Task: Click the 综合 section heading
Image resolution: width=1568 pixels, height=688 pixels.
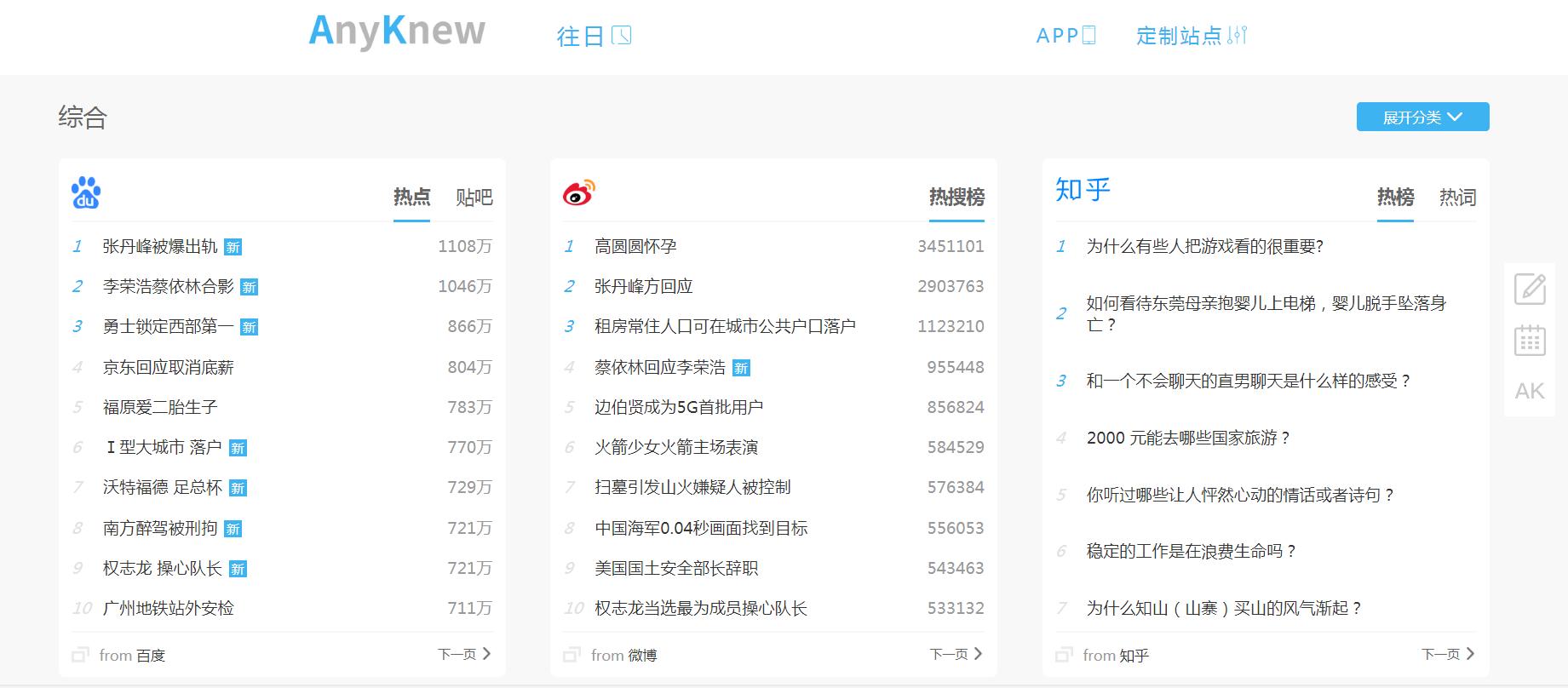Action: click(83, 117)
